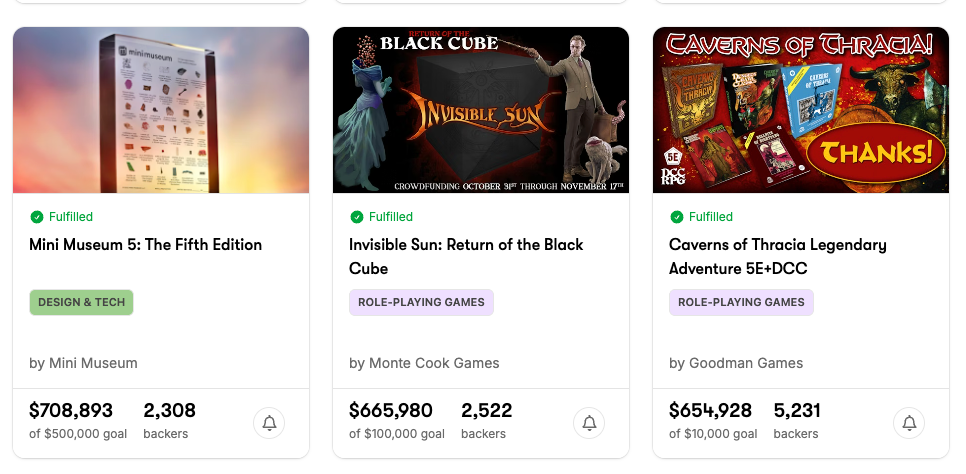Image resolution: width=966 pixels, height=474 pixels.
Task: Select Role-Playing Games tag on Caverns card
Action: [x=741, y=302]
